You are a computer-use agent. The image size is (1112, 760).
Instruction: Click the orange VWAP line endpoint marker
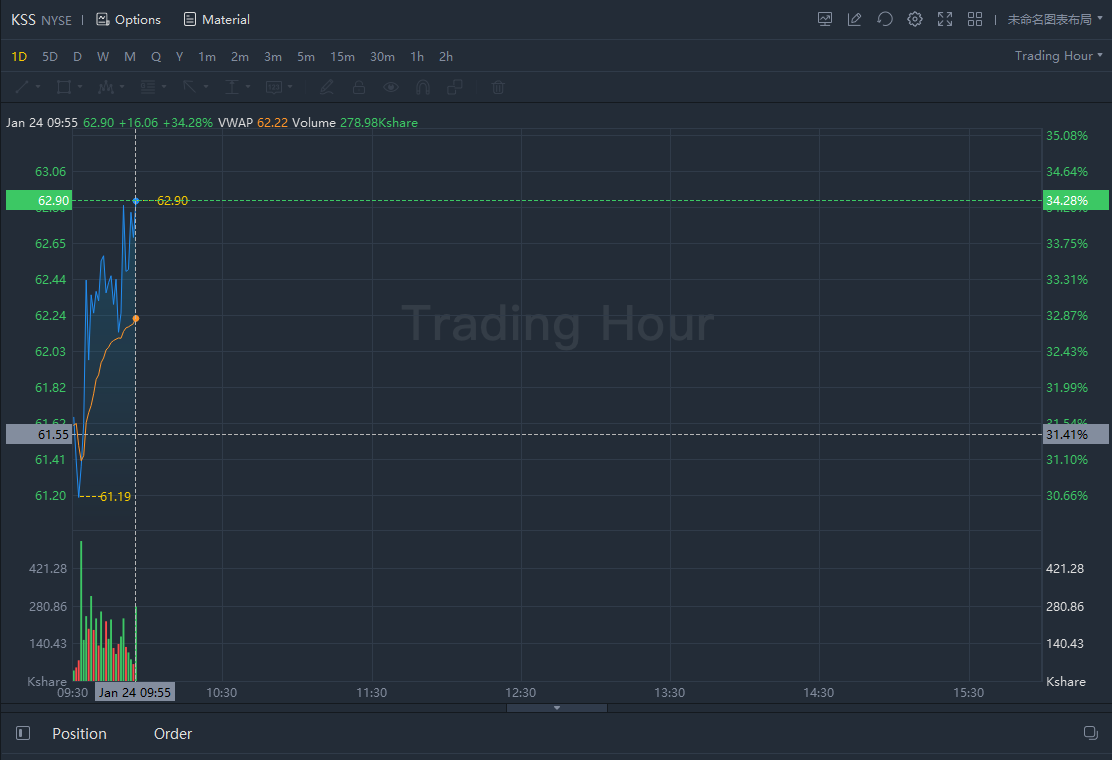pyautogui.click(x=135, y=319)
